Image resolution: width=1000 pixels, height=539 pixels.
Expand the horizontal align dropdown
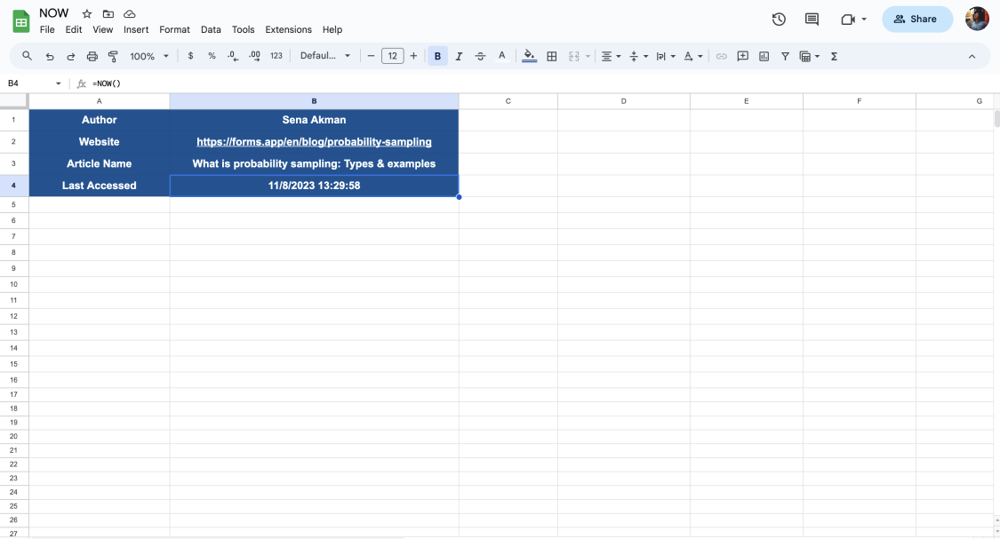pyautogui.click(x=610, y=57)
